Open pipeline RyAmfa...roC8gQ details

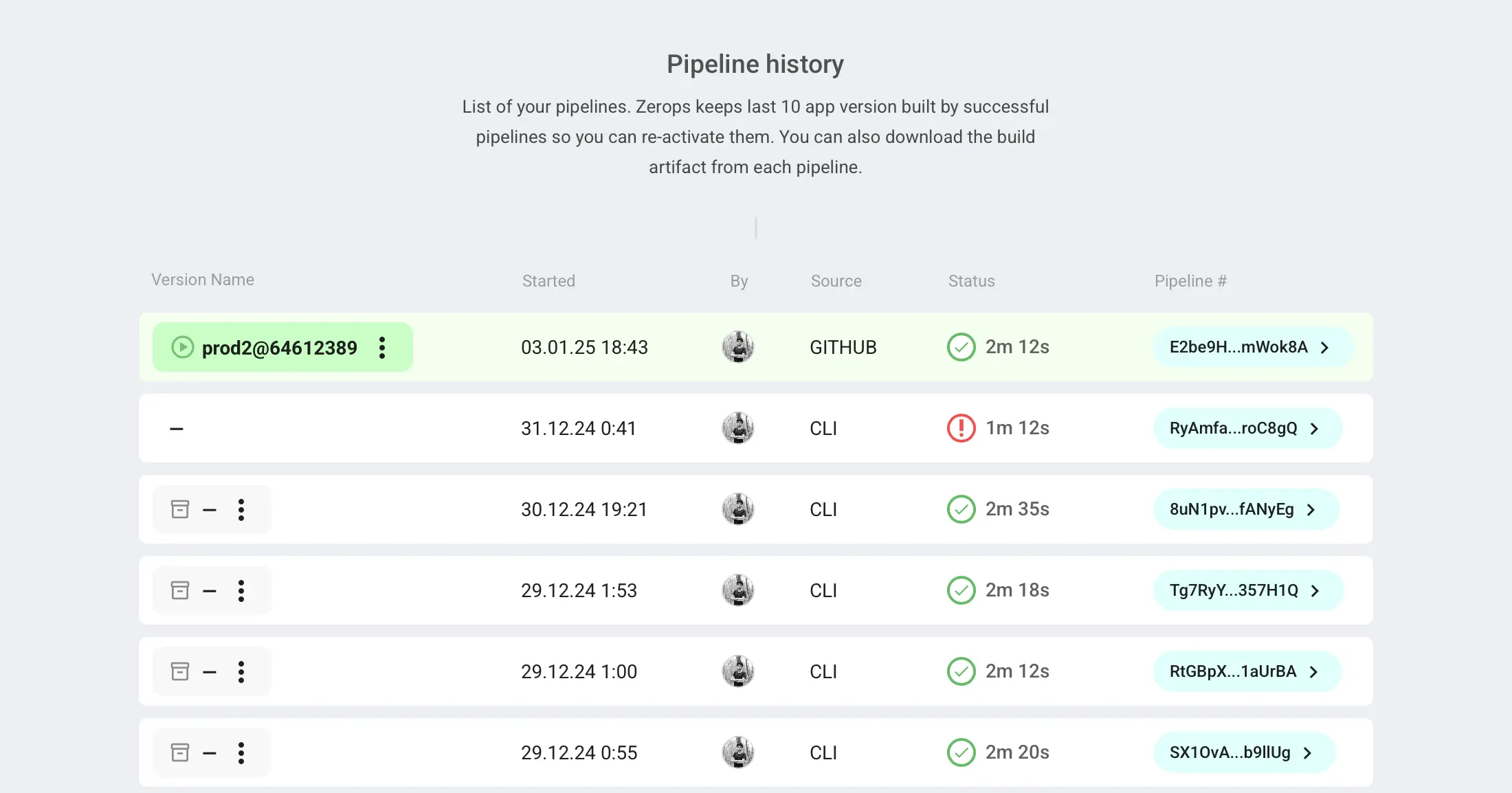click(1247, 428)
